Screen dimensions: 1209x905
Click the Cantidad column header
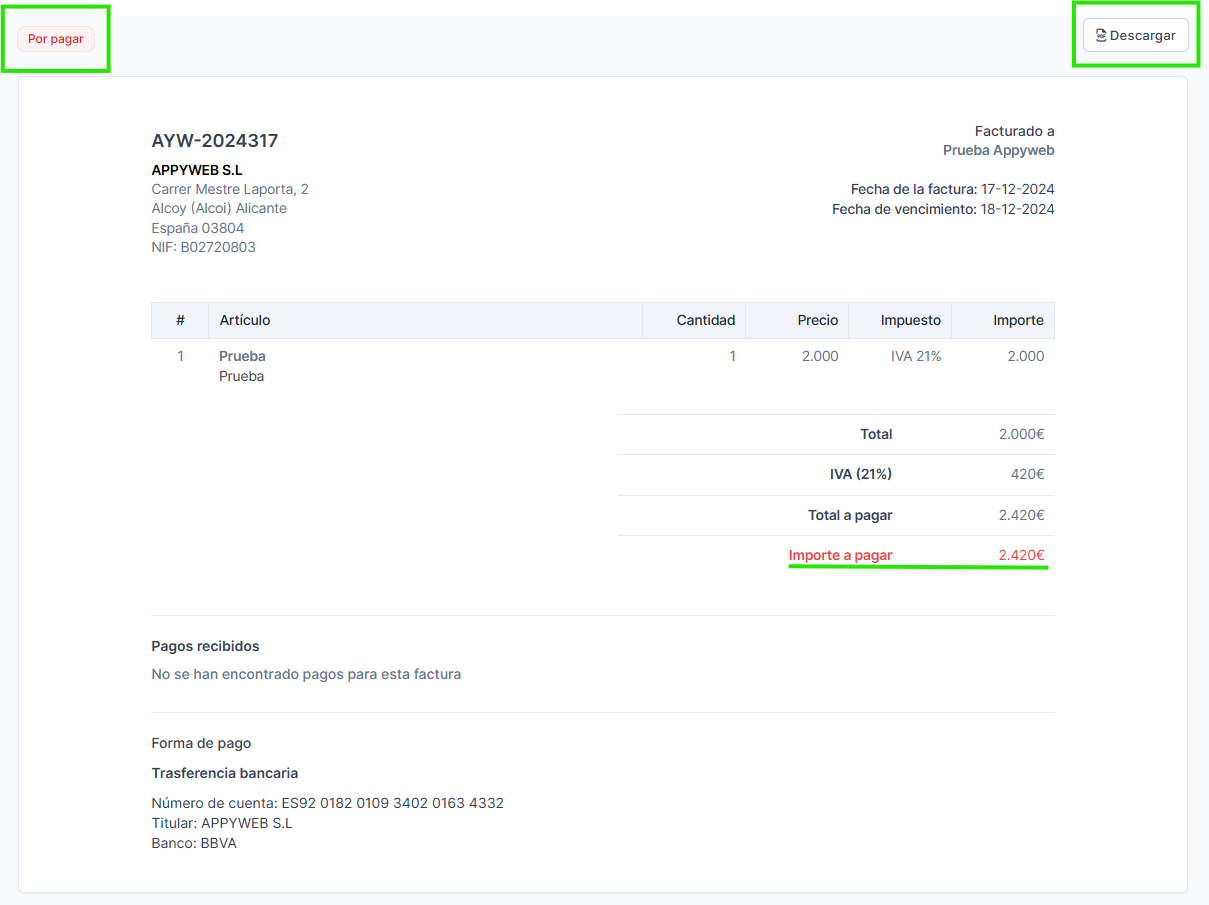705,320
